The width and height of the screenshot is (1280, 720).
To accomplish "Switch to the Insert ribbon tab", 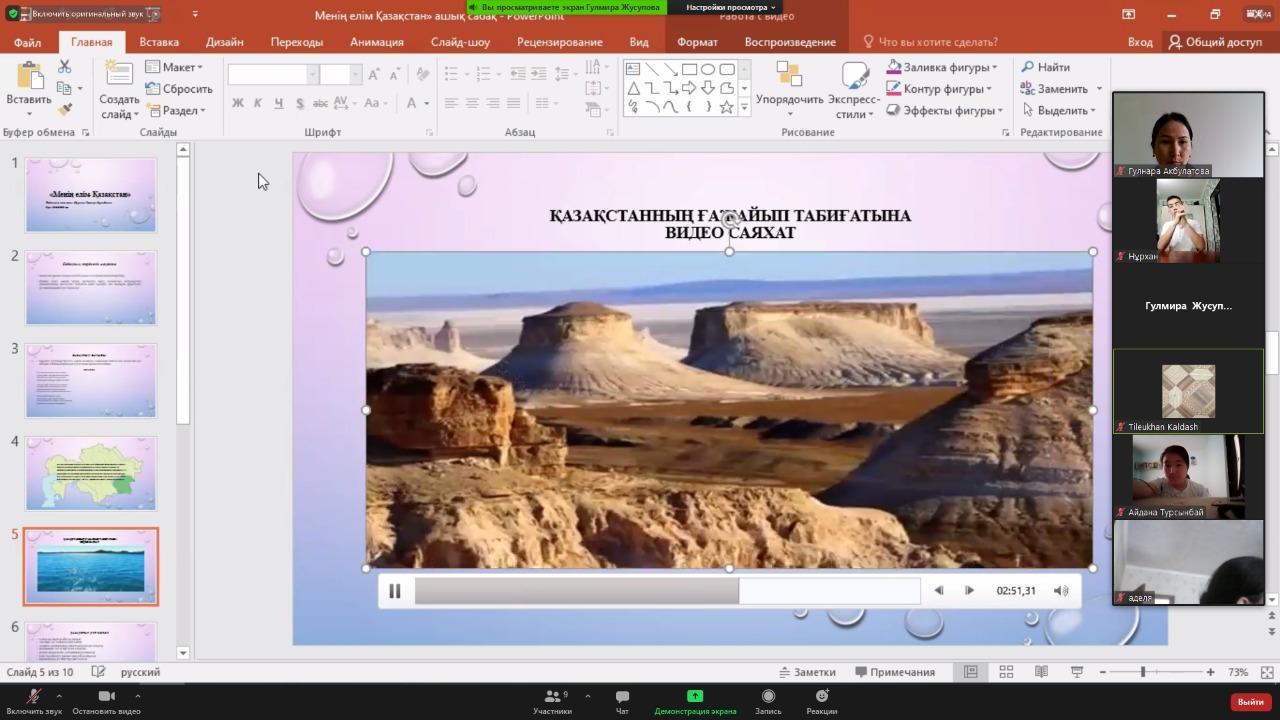I will coord(159,42).
